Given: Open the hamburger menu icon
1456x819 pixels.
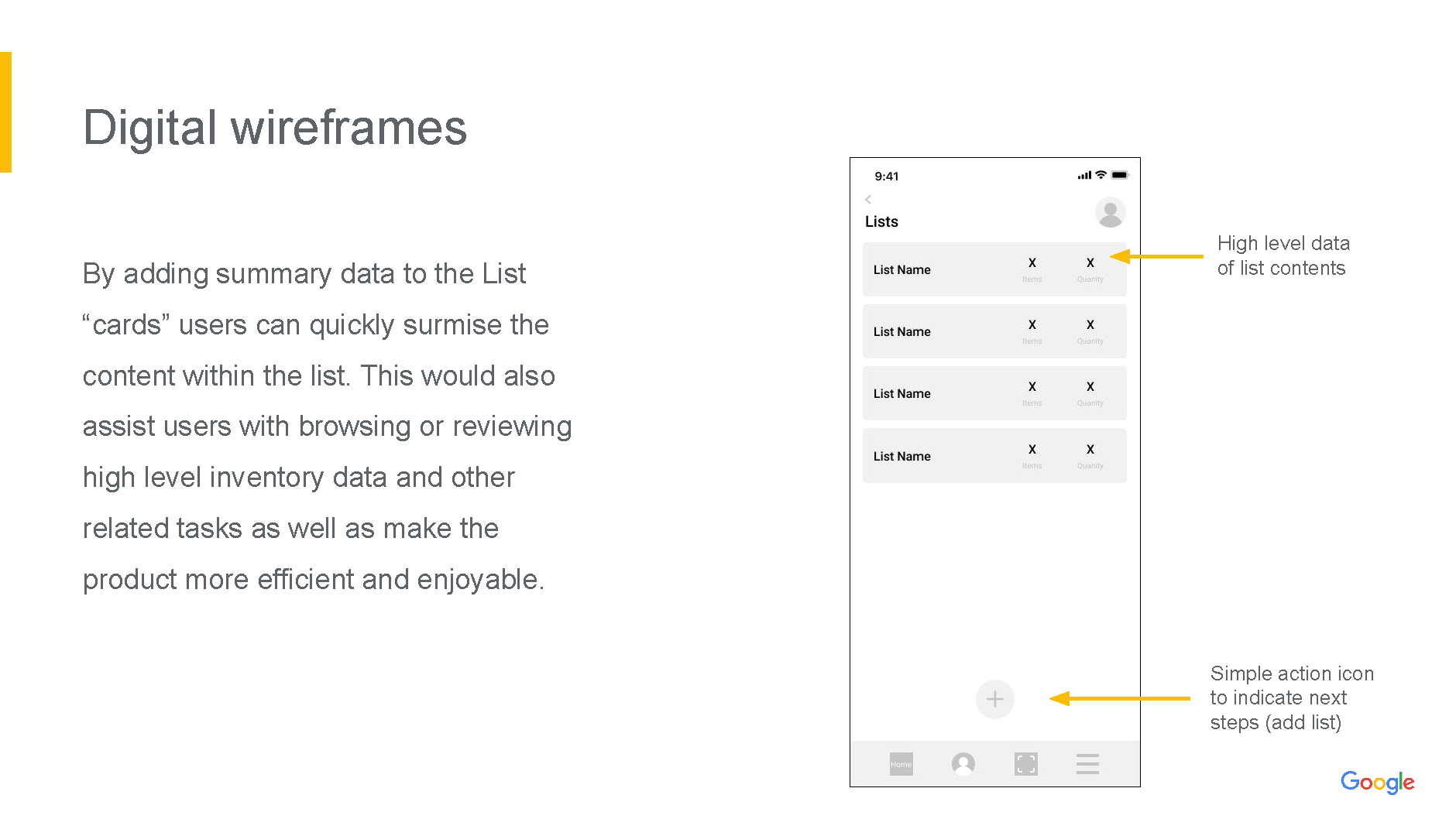Looking at the screenshot, I should pos(1087,764).
